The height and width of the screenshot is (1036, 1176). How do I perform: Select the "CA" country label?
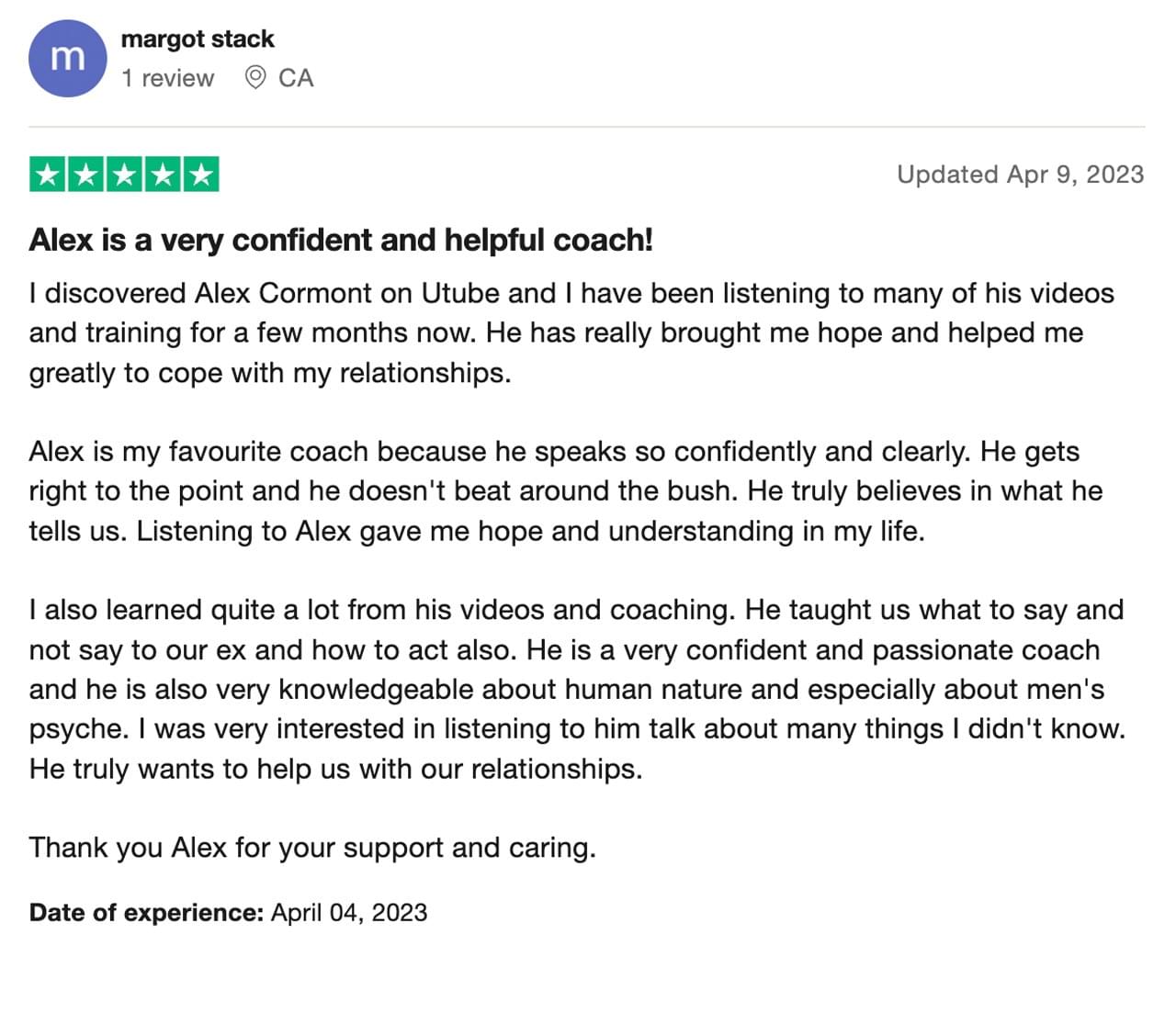pos(296,78)
